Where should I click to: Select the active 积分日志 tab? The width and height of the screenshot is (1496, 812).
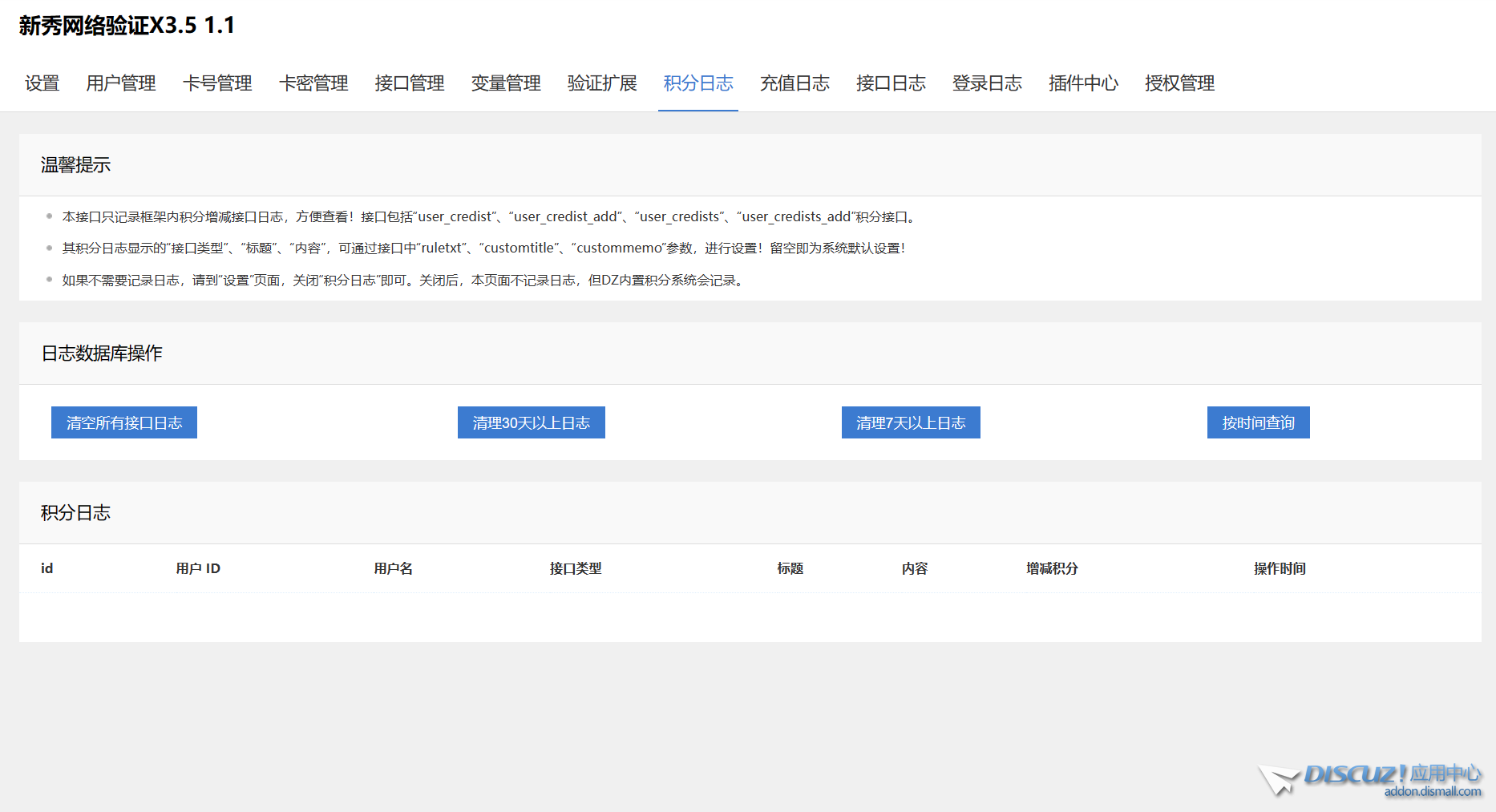pos(698,83)
